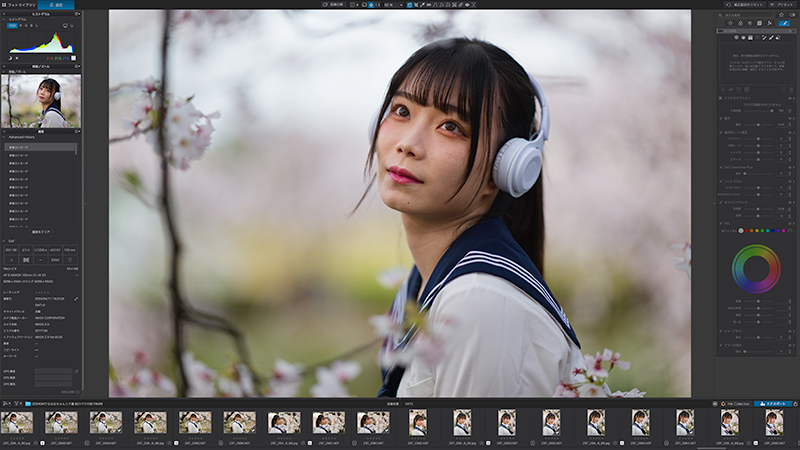Show favorite corrections star icon
This screenshot has width=800, height=450.
781,15
